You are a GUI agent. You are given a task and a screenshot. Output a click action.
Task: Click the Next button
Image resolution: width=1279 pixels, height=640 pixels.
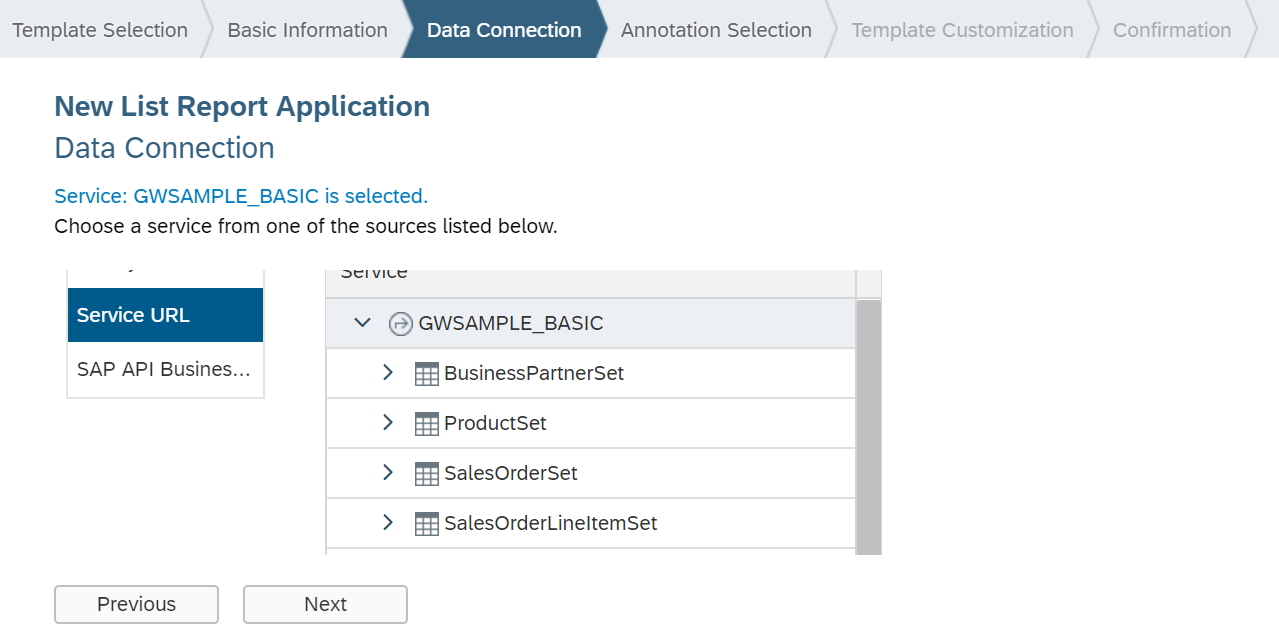point(325,604)
